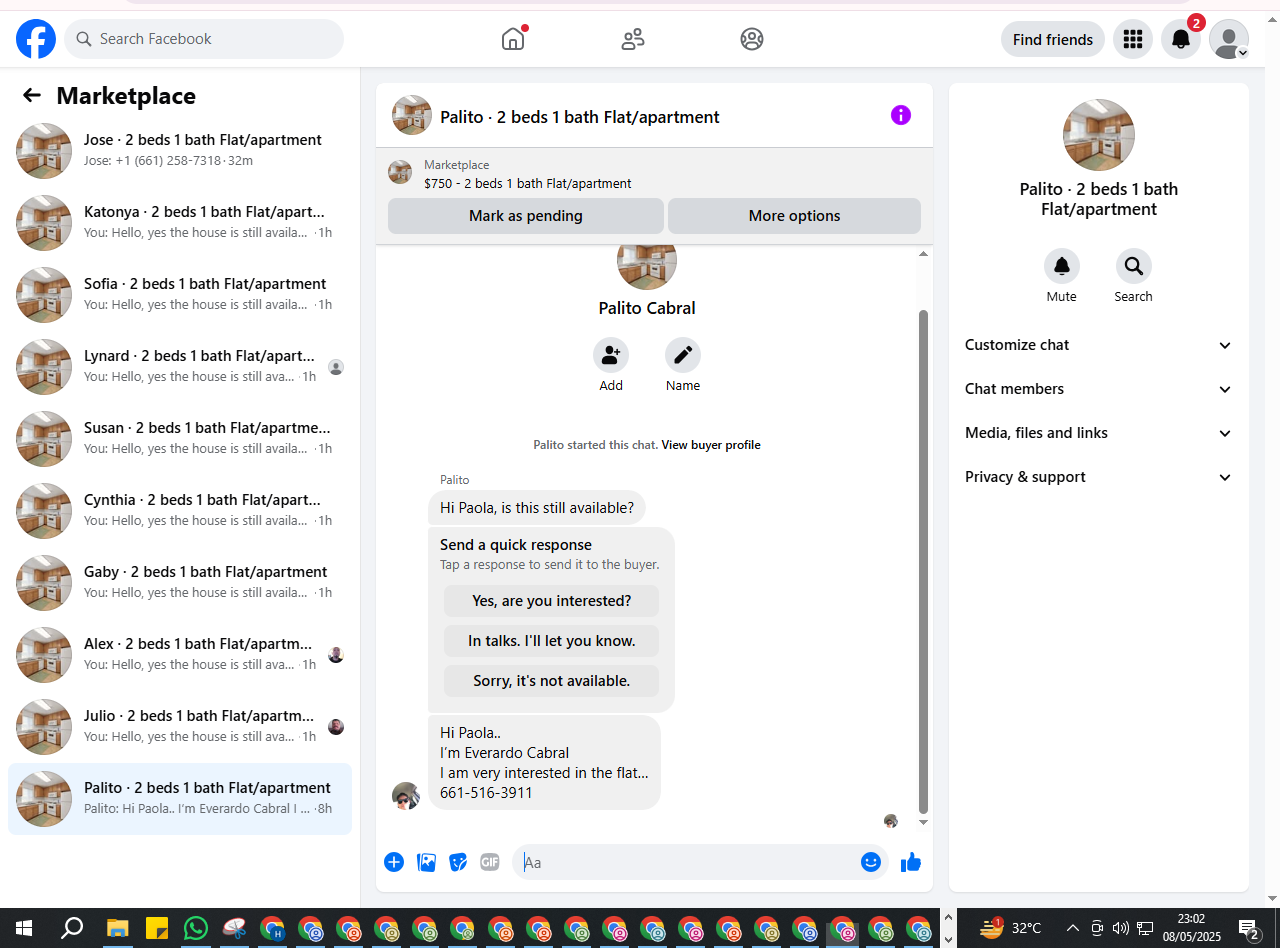Image resolution: width=1280 pixels, height=948 pixels.
Task: Open the volume control in system tray
Action: point(1120,928)
